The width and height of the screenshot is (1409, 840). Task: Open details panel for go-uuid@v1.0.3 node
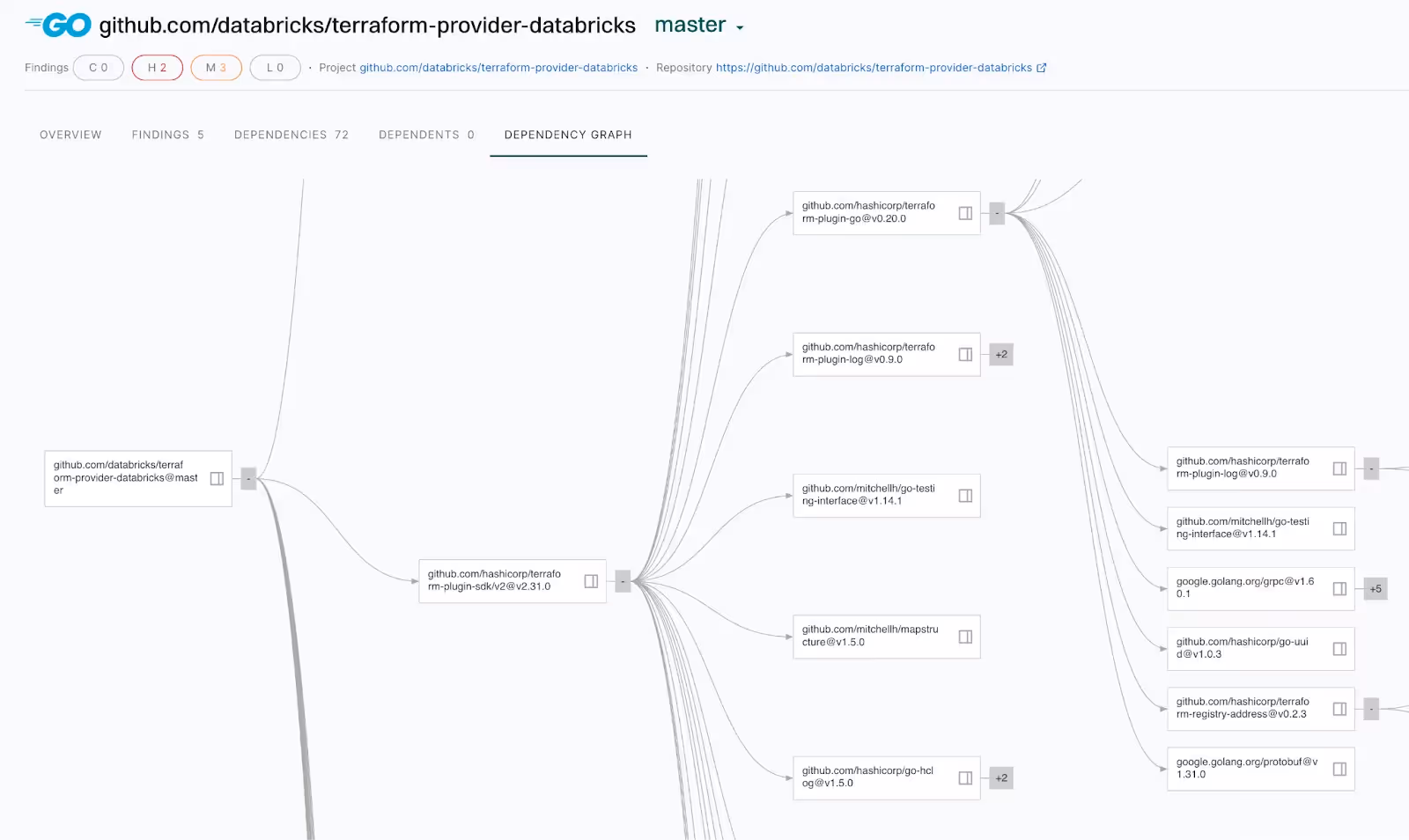pos(1339,649)
